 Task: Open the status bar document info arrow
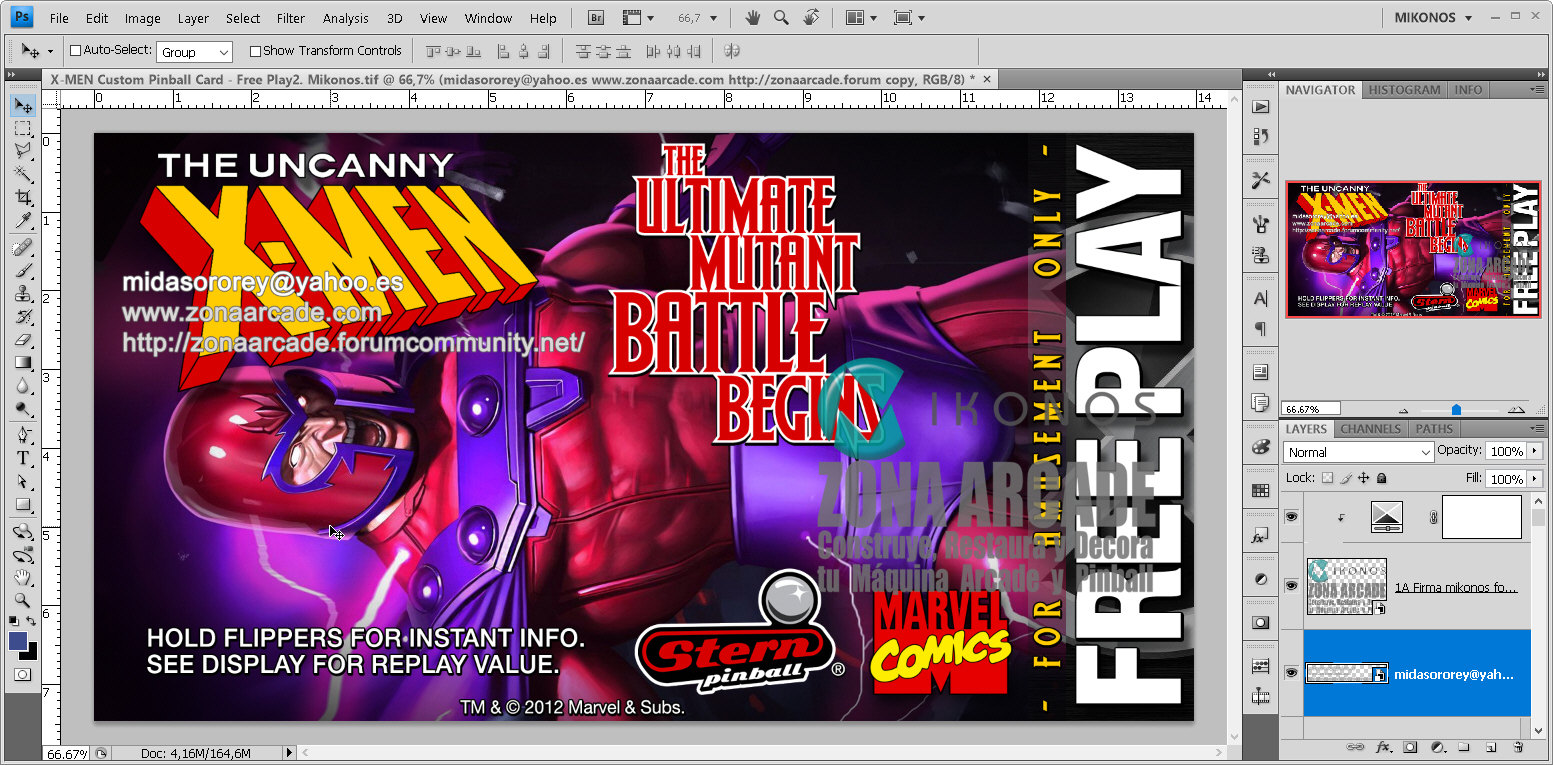290,753
